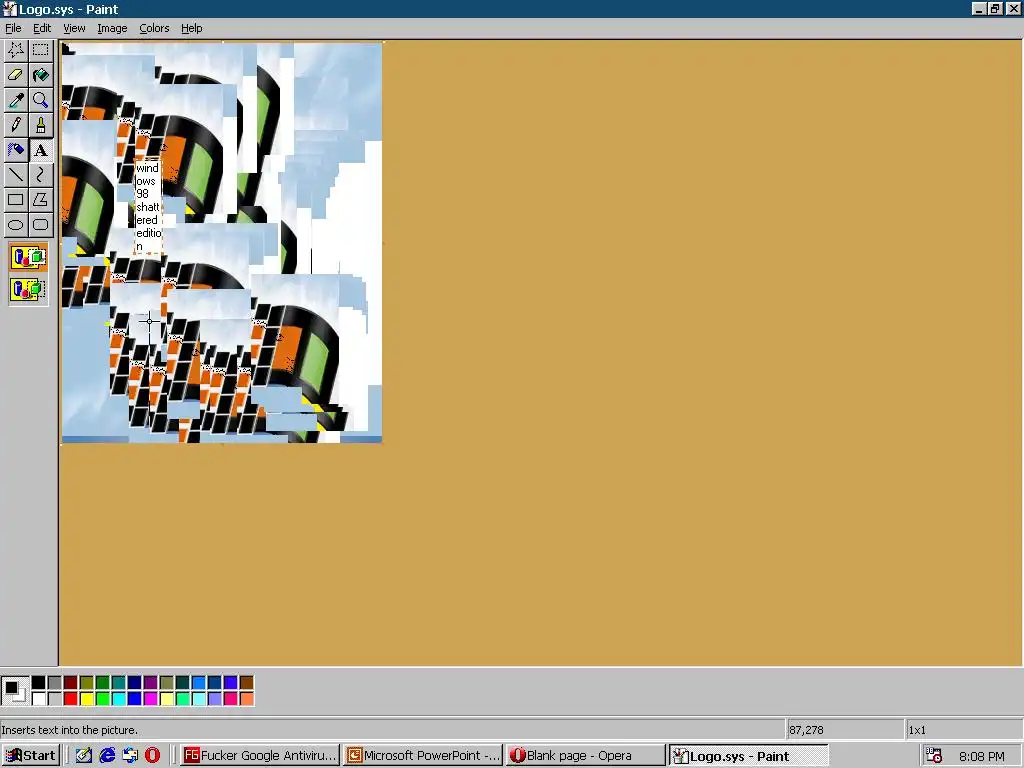Select the Brush tool
Image resolution: width=1024 pixels, height=768 pixels.
click(40, 125)
